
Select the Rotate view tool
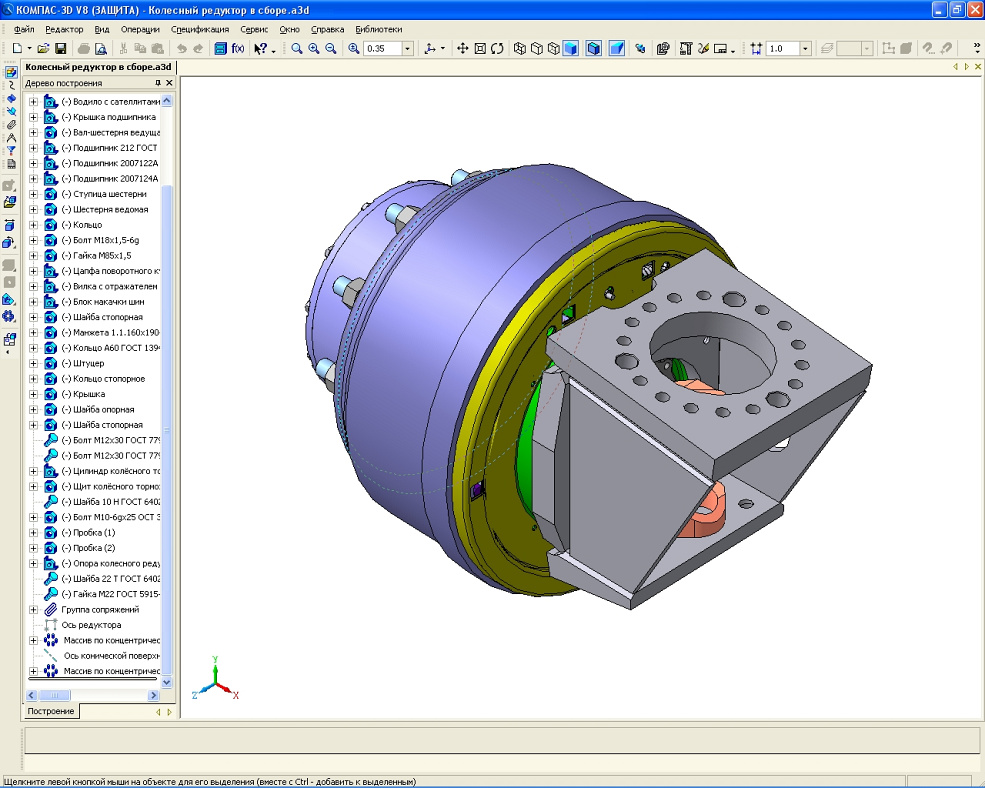click(497, 48)
